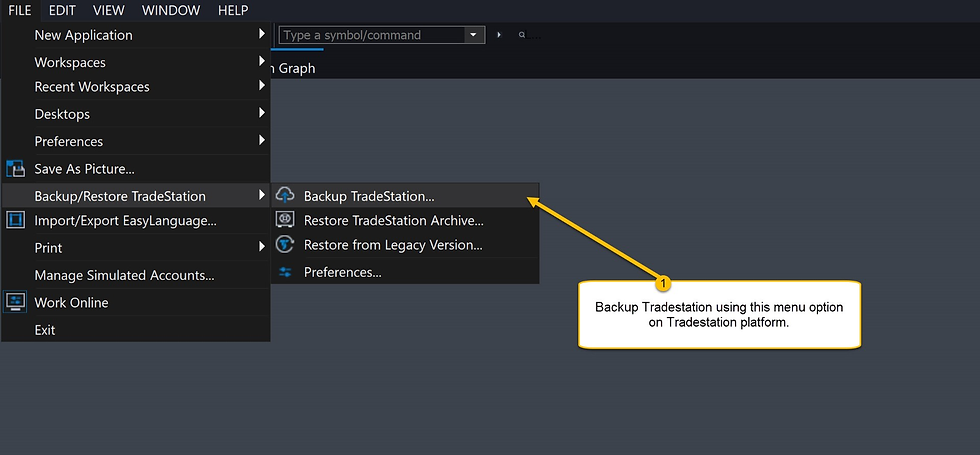Image resolution: width=980 pixels, height=455 pixels.
Task: Expand the Desktops submenu
Action: coord(262,113)
